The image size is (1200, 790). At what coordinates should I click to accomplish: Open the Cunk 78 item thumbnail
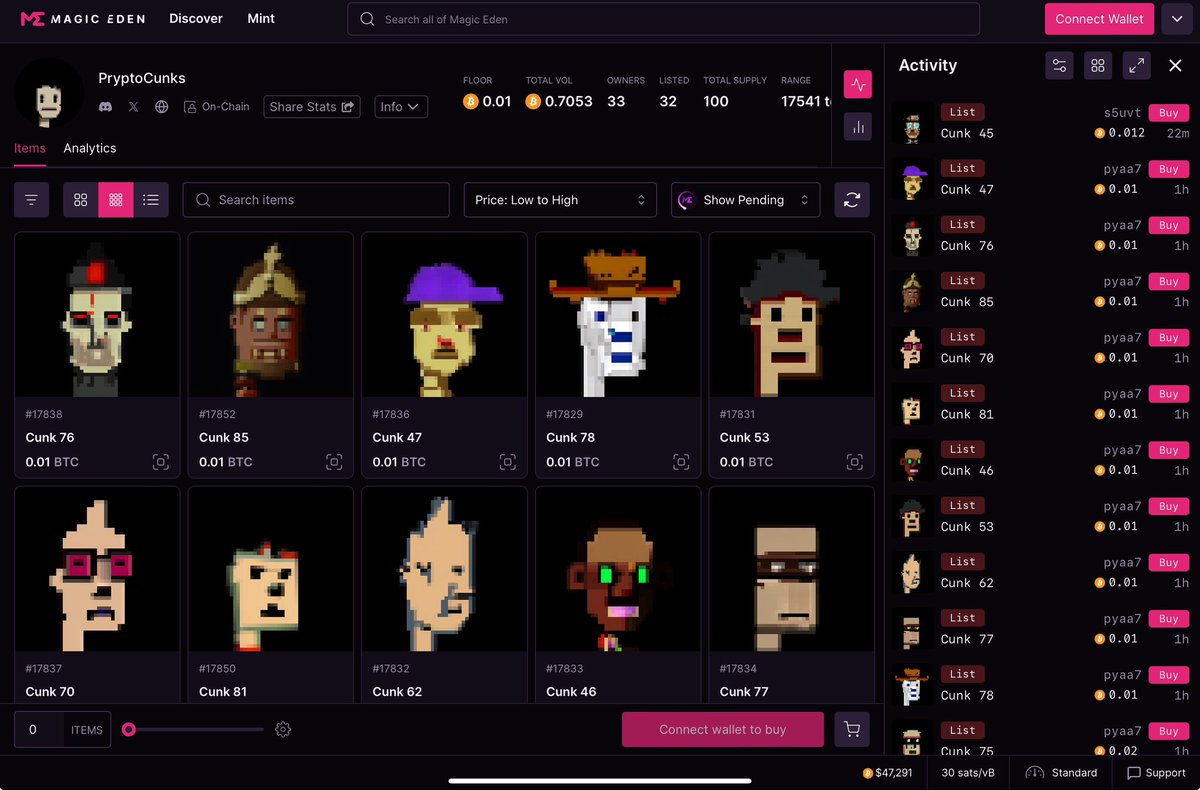point(617,316)
